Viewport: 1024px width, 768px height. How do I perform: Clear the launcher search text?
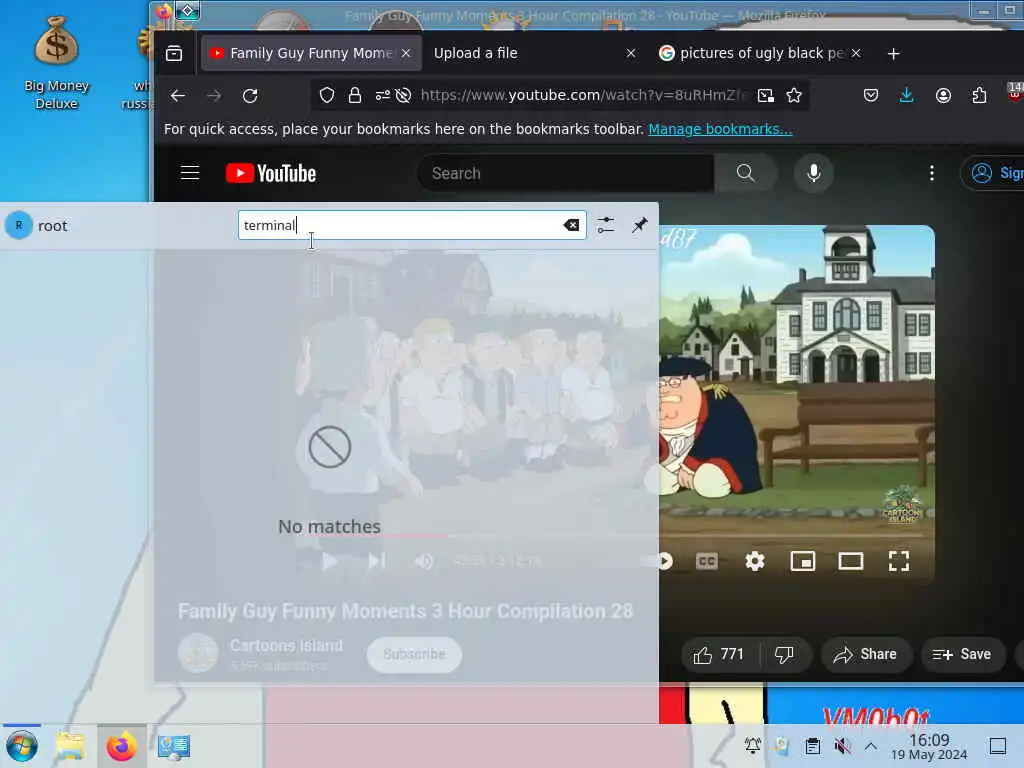coord(571,225)
